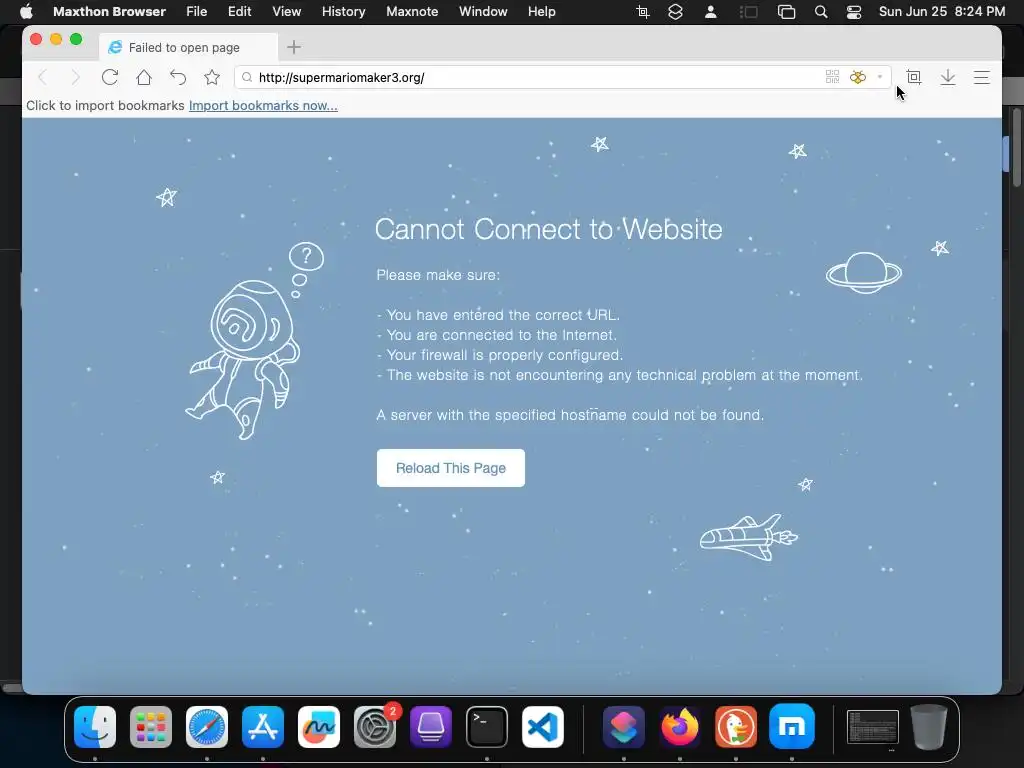This screenshot has height=768, width=1024.
Task: Select the Failed to open page tab
Action: pos(188,47)
